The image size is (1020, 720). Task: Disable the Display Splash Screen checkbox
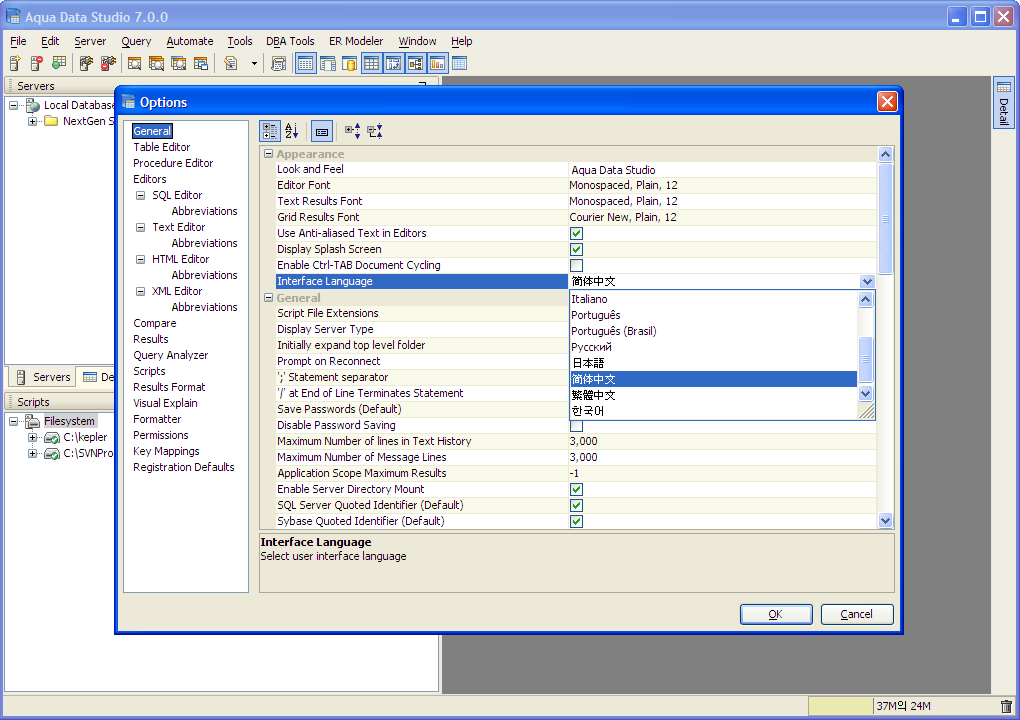pos(576,250)
